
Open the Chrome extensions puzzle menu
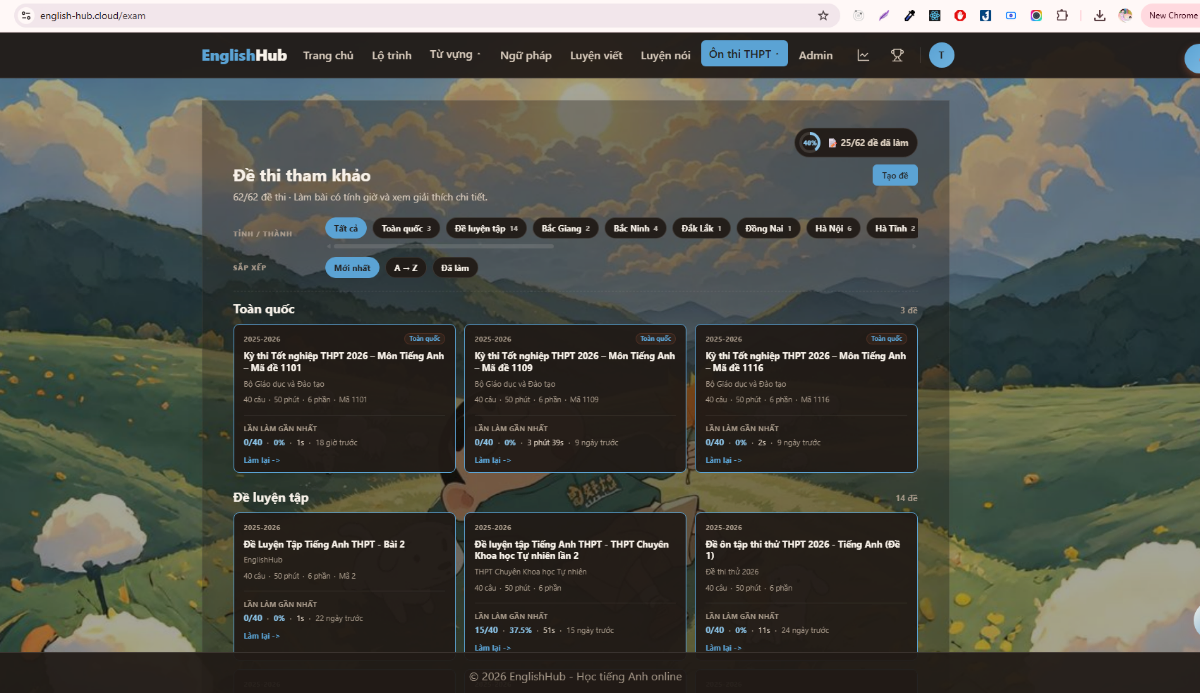[x=1062, y=15]
